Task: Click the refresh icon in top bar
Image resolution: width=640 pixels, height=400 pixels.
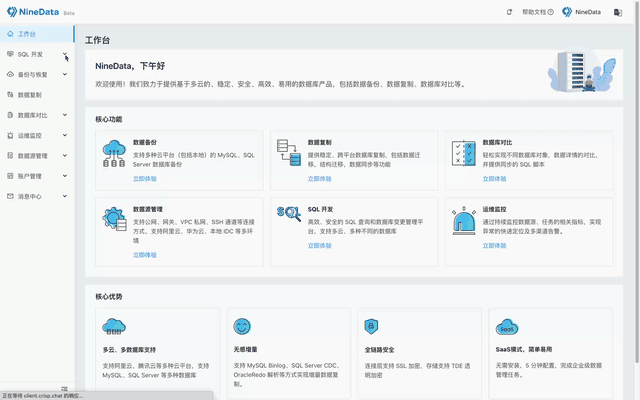Action: click(x=509, y=12)
